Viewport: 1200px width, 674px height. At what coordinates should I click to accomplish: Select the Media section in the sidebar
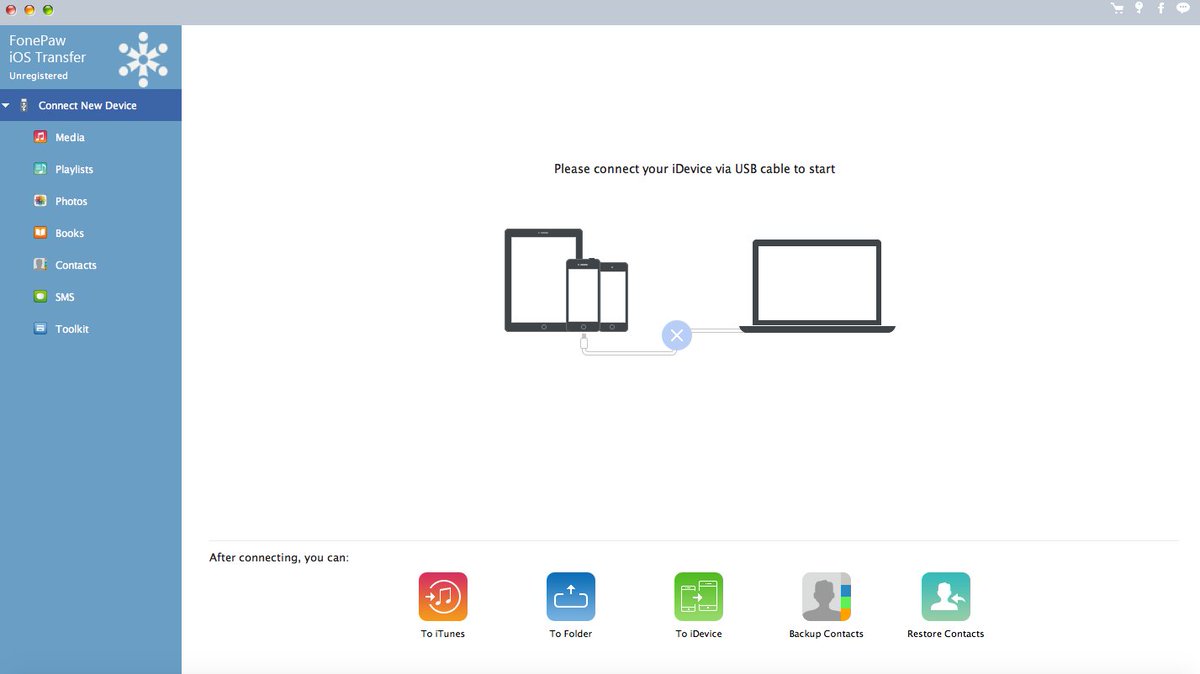[x=70, y=137]
